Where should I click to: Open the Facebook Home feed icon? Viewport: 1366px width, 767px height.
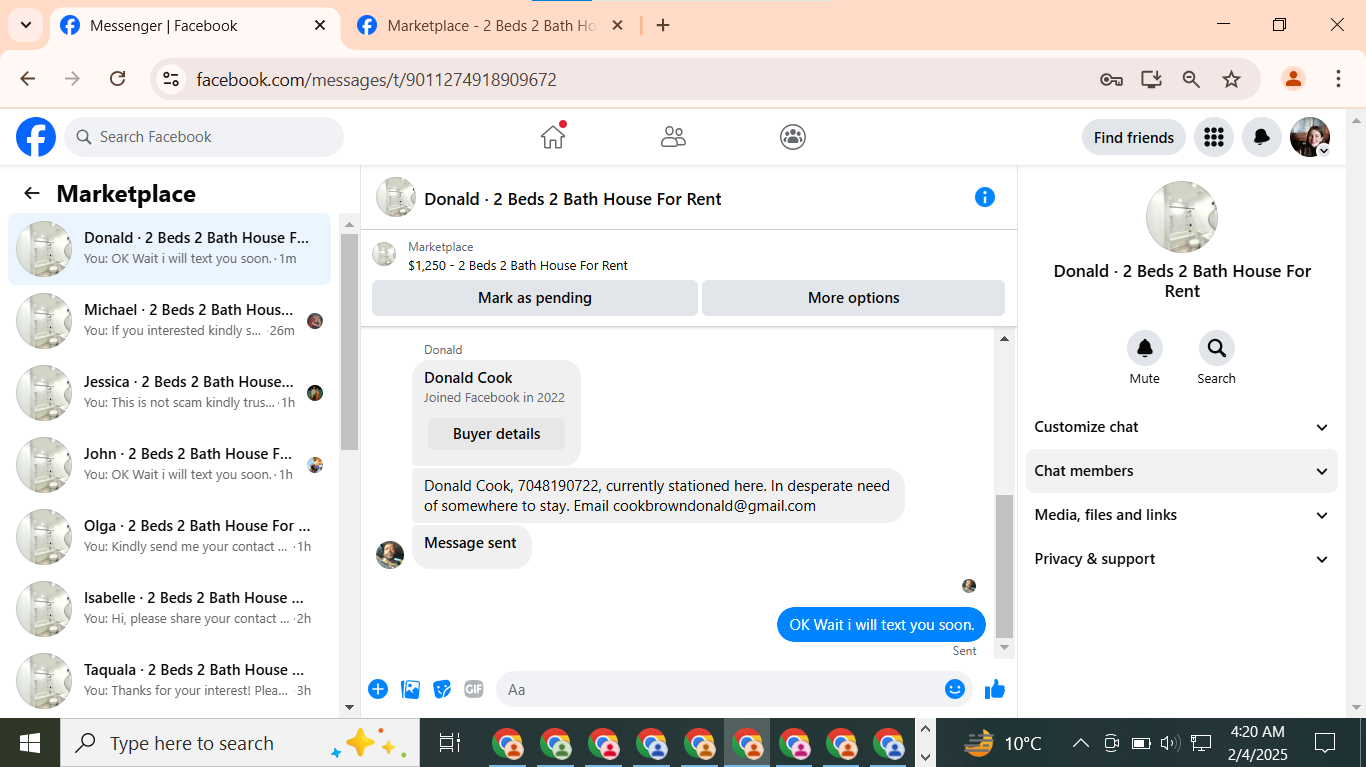click(553, 137)
